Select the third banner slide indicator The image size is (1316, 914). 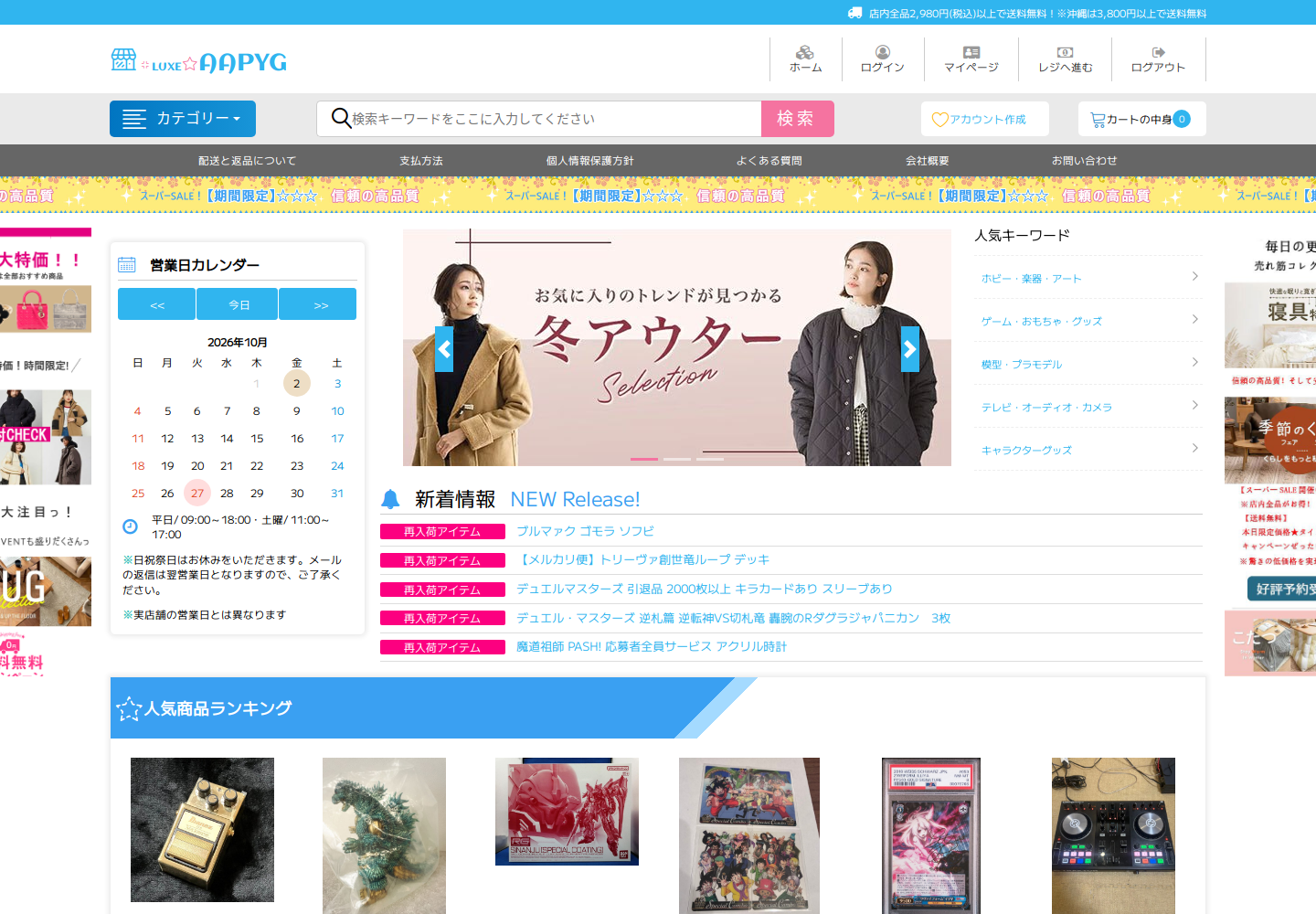pyautogui.click(x=710, y=459)
